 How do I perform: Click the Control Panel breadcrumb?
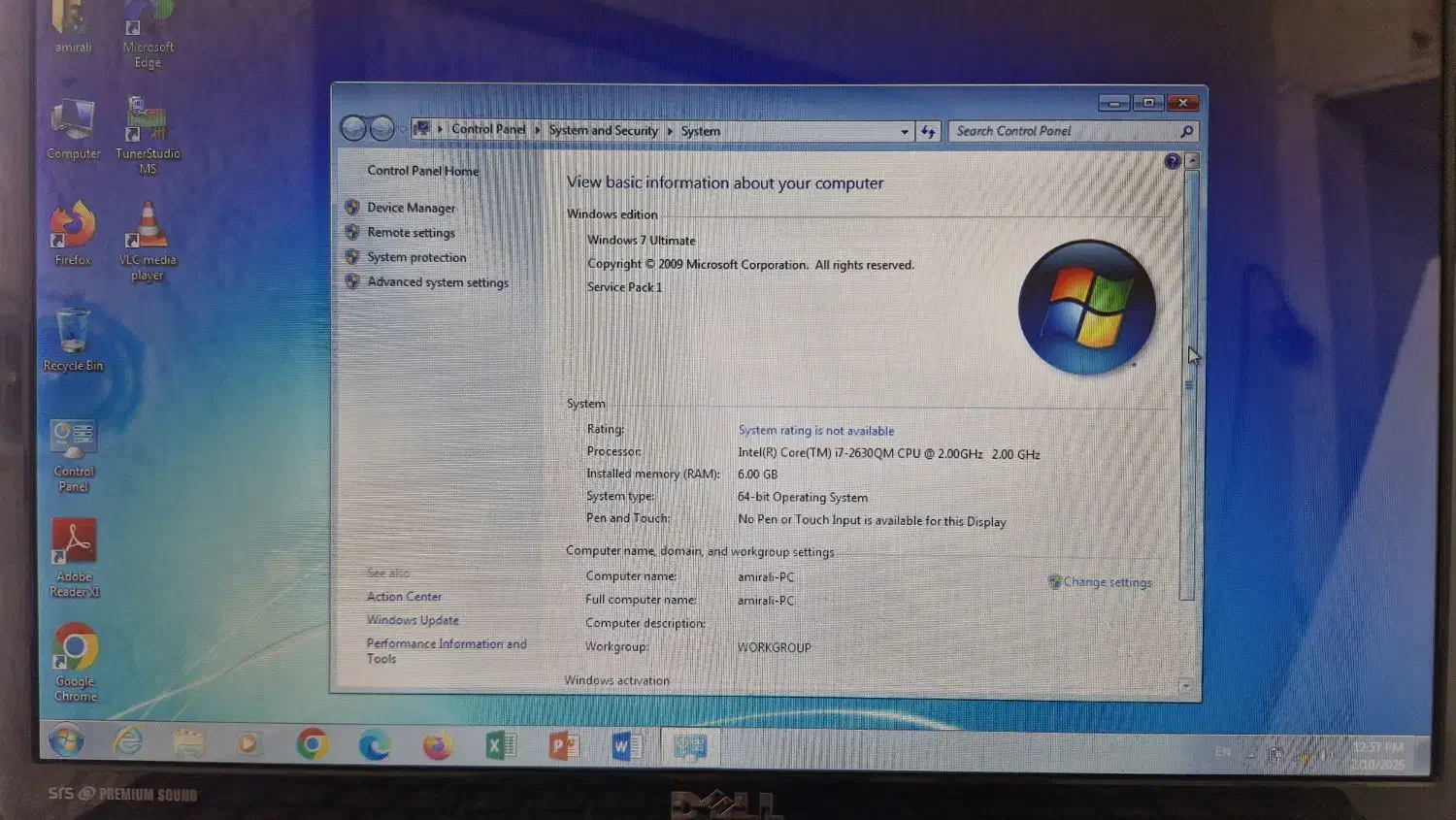tap(488, 129)
